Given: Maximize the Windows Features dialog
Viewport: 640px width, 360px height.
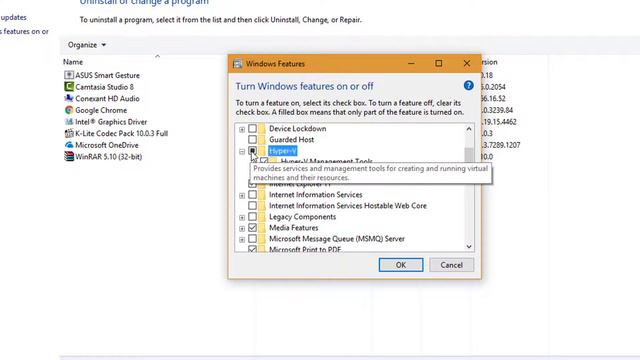Looking at the screenshot, I should coord(438,63).
